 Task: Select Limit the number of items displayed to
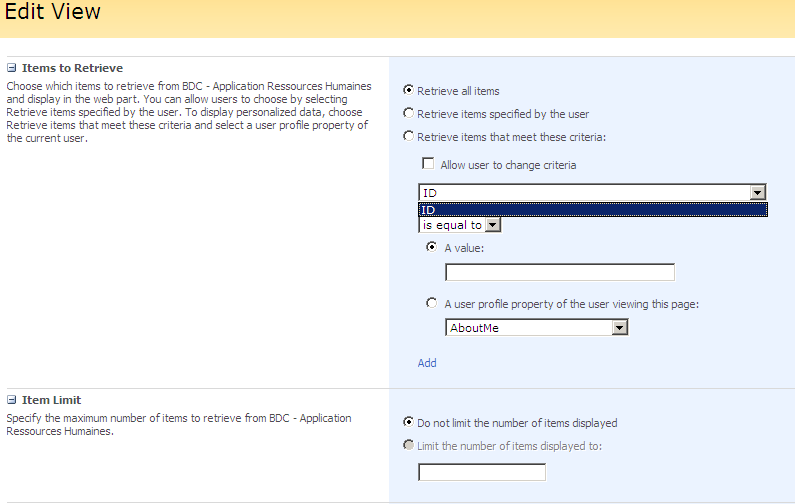[x=408, y=446]
